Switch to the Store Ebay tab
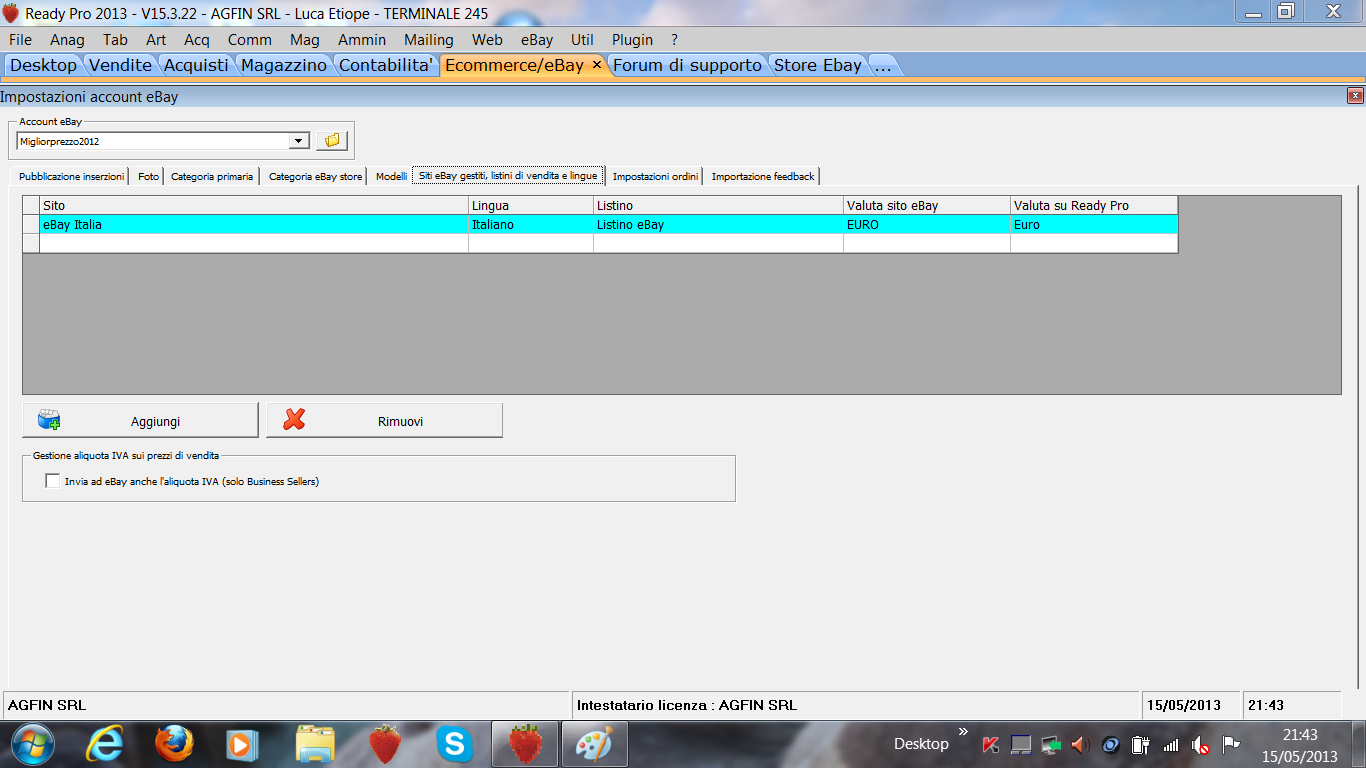This screenshot has width=1366, height=768. click(x=818, y=65)
